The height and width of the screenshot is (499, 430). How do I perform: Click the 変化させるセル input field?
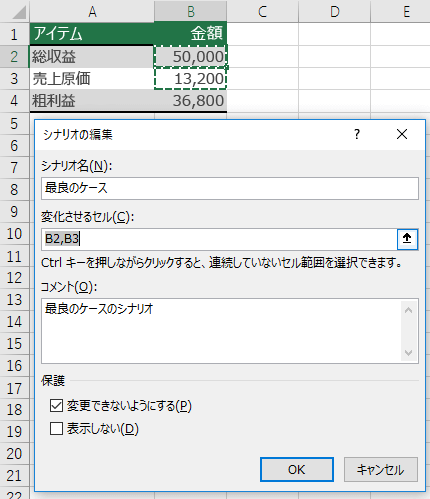click(219, 239)
